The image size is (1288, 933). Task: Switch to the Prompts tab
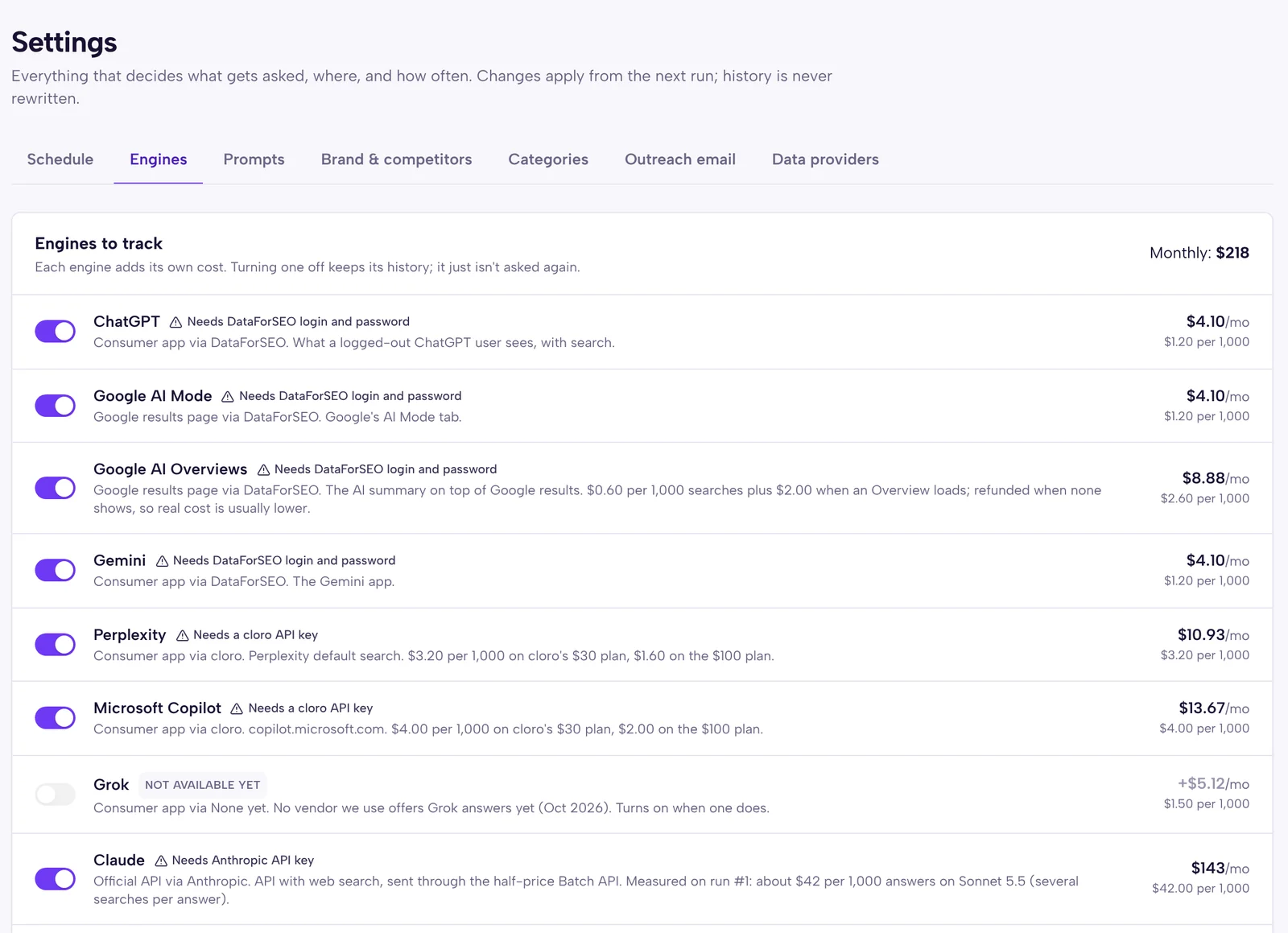(254, 159)
